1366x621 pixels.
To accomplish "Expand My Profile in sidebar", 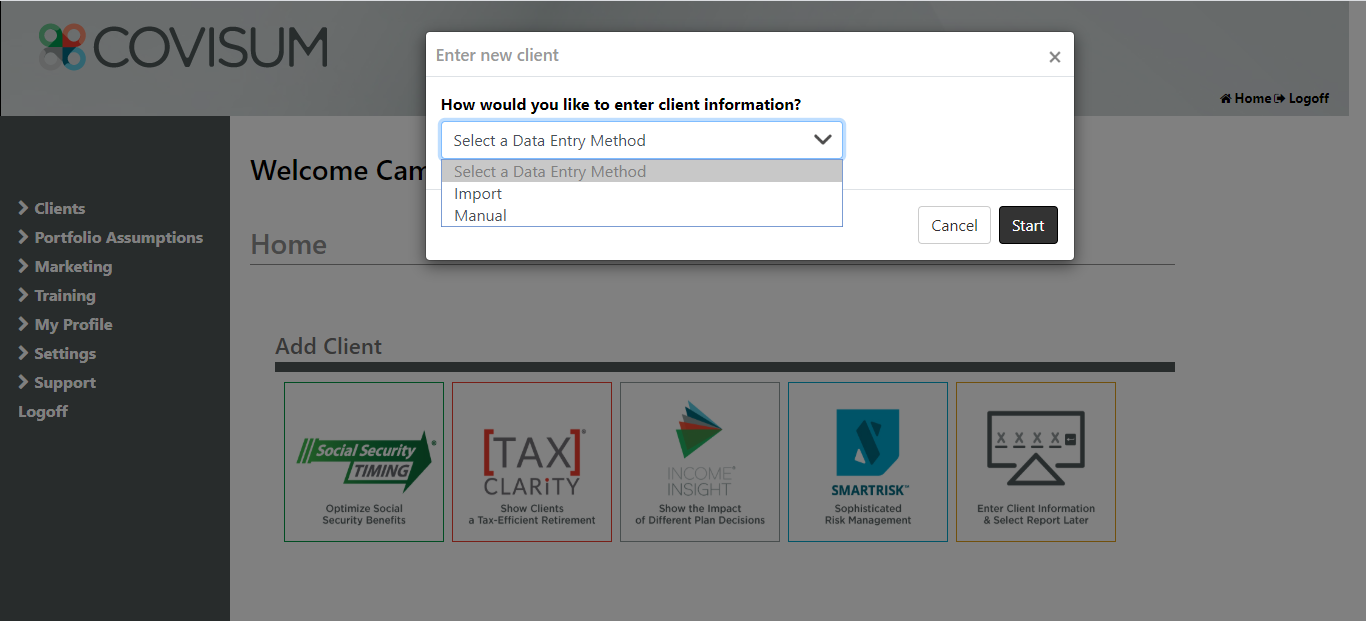I will (x=65, y=324).
